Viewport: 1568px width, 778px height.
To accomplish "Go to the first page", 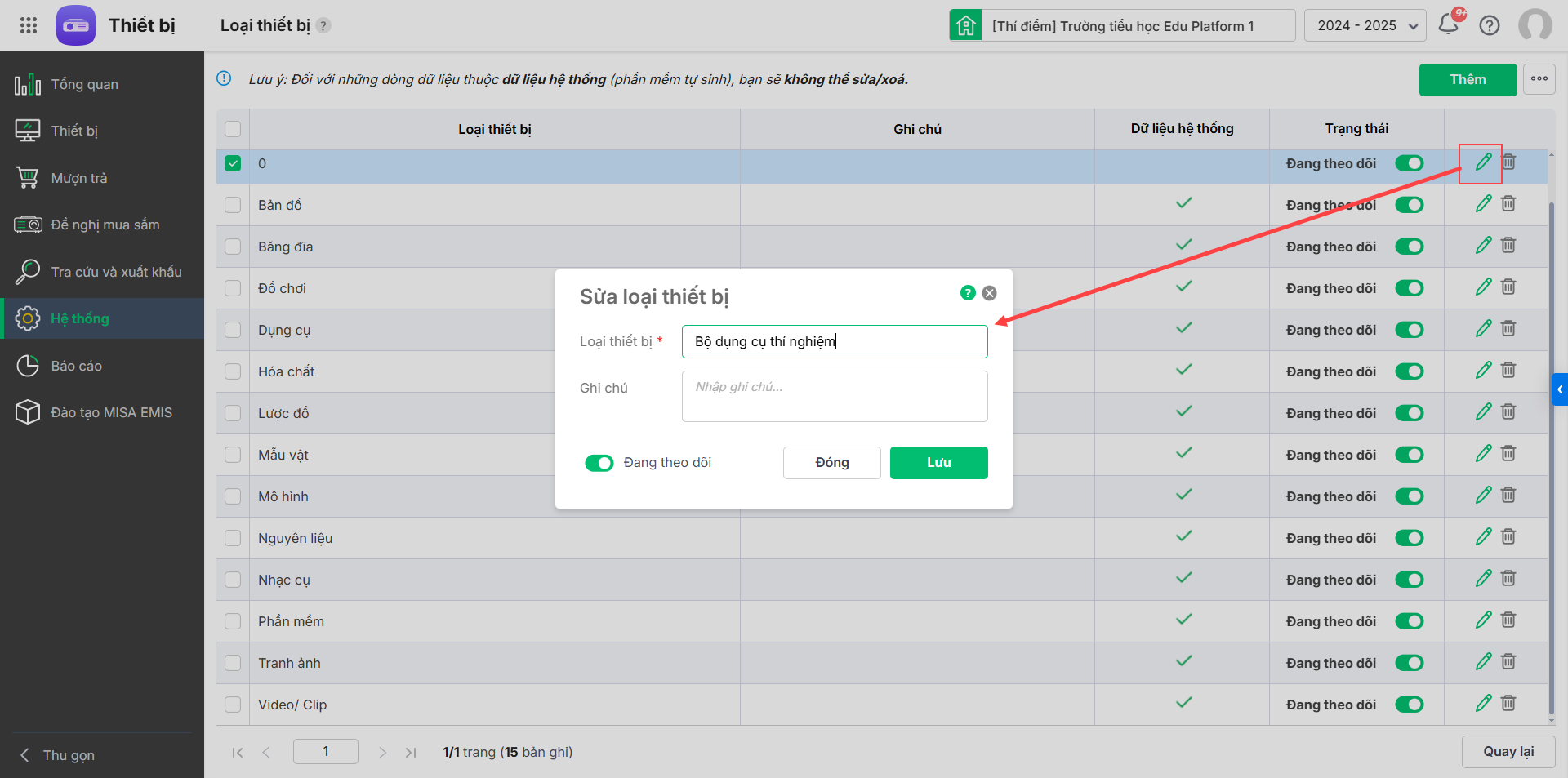I will (x=238, y=752).
